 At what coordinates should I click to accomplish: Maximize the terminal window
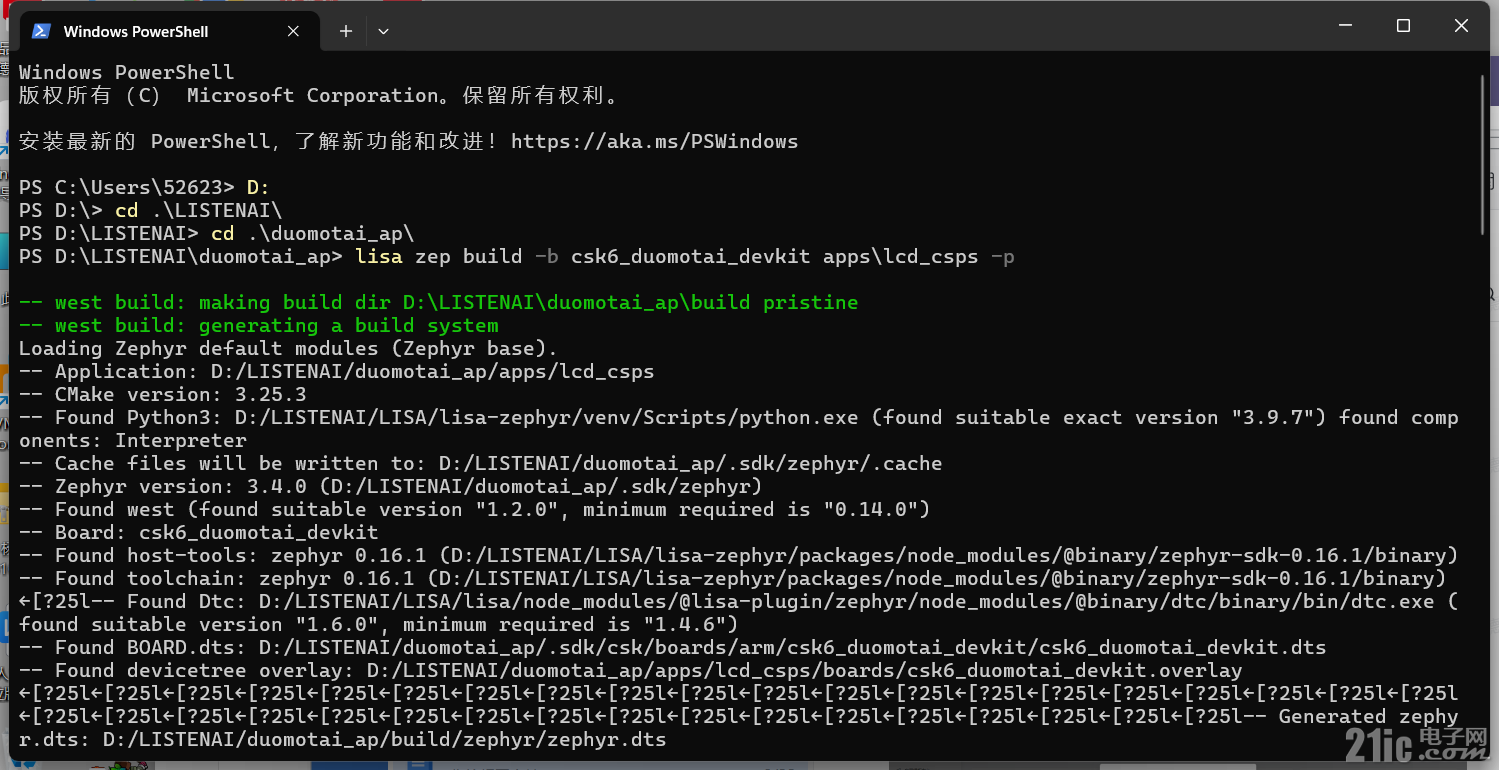(x=1403, y=26)
